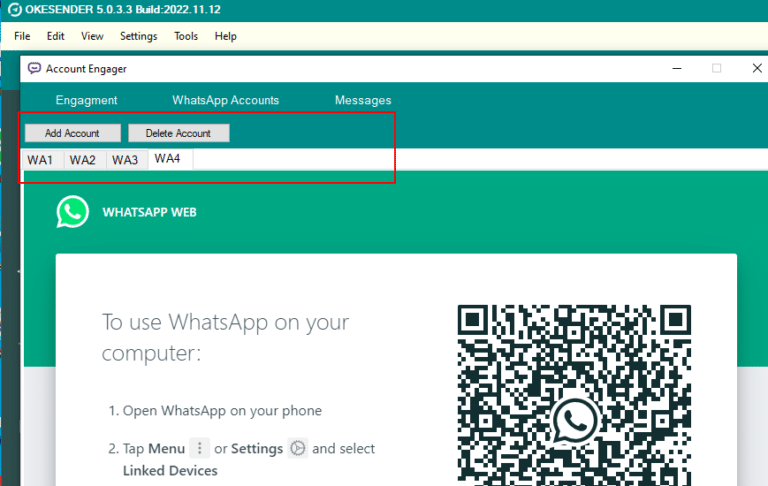
Task: Open the Help menu
Action: [226, 36]
